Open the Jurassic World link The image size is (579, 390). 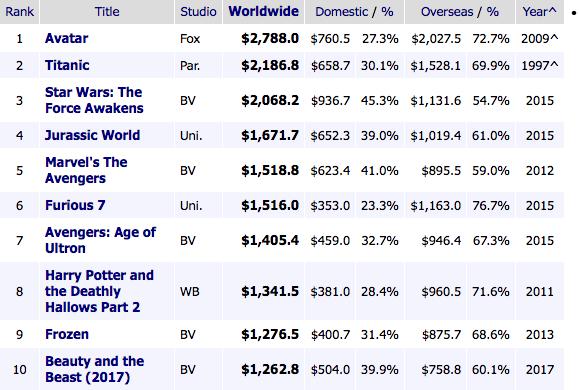92,135
